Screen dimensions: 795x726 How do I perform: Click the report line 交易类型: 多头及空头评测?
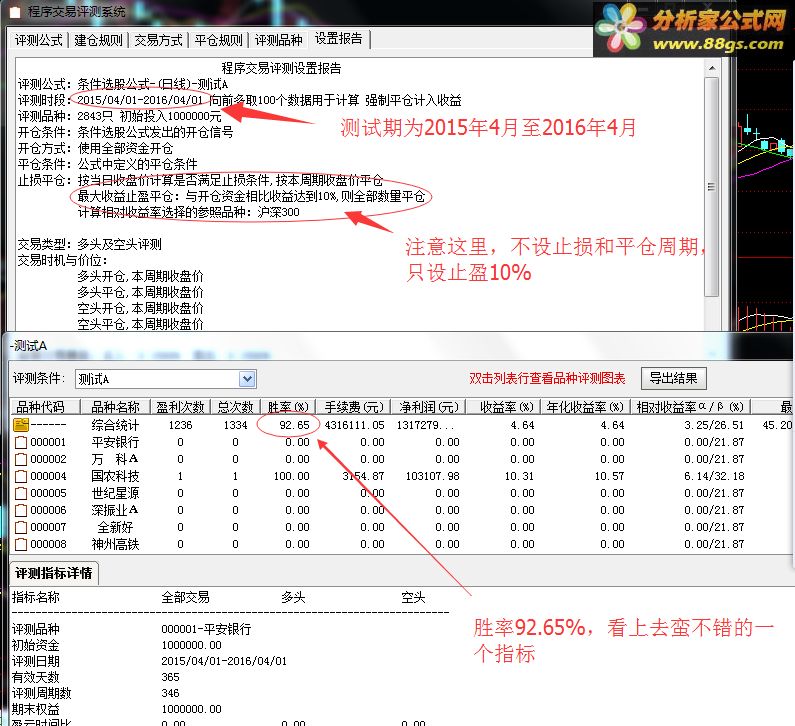pos(89,244)
